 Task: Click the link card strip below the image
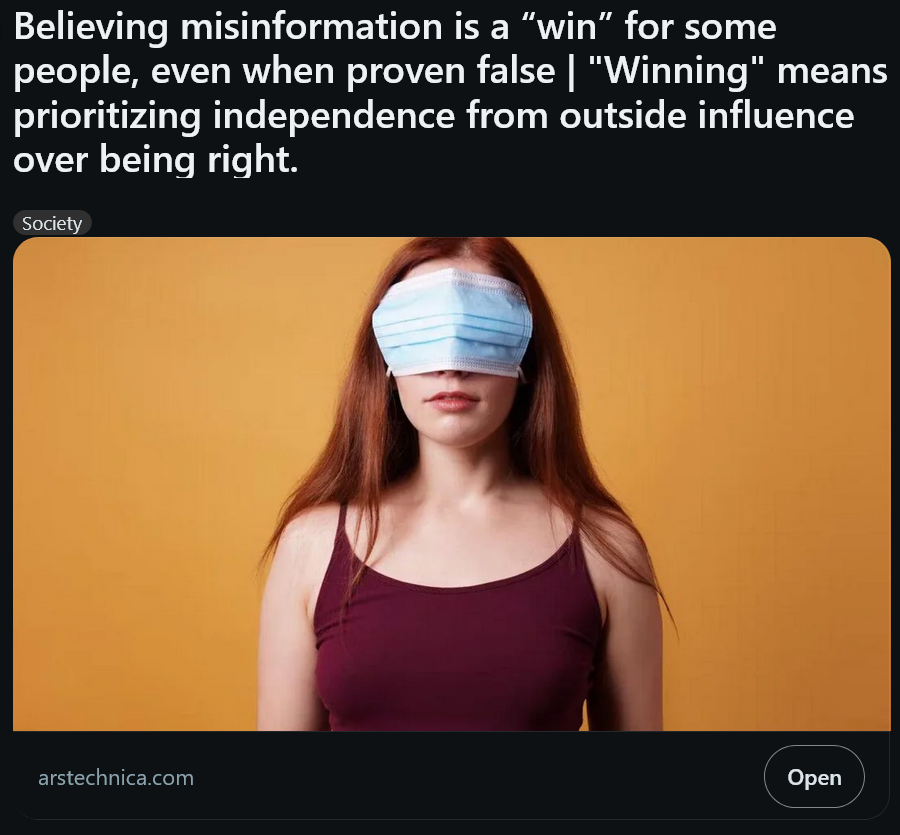pos(452,775)
